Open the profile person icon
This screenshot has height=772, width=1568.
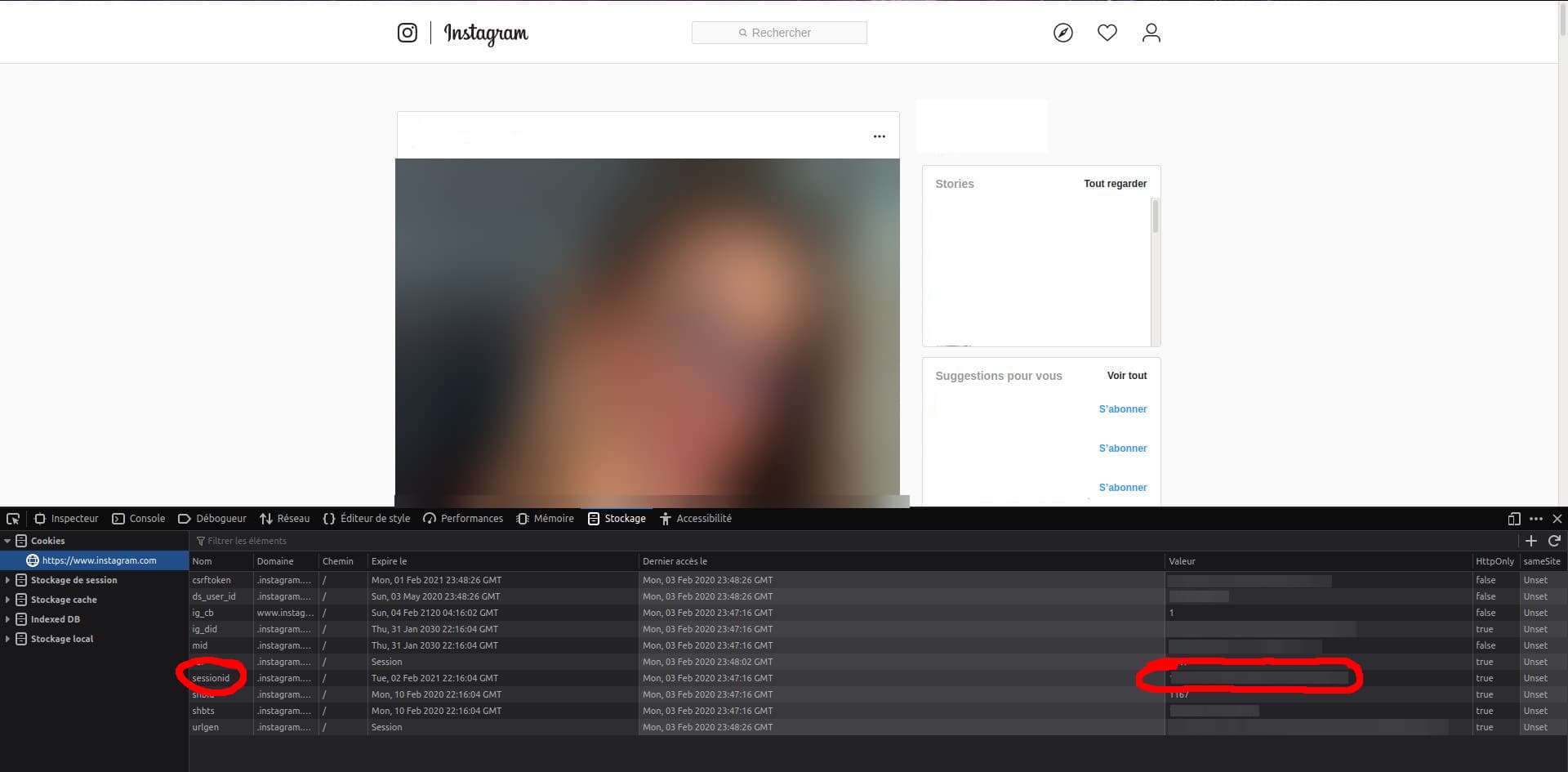(1151, 33)
